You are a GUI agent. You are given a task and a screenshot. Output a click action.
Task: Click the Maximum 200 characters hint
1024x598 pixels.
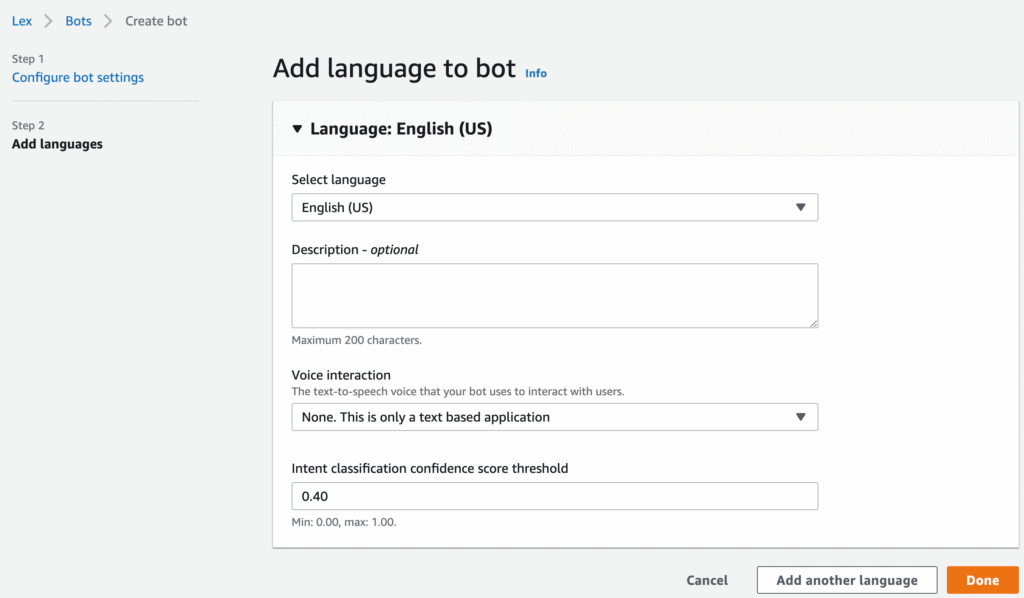tap(357, 340)
